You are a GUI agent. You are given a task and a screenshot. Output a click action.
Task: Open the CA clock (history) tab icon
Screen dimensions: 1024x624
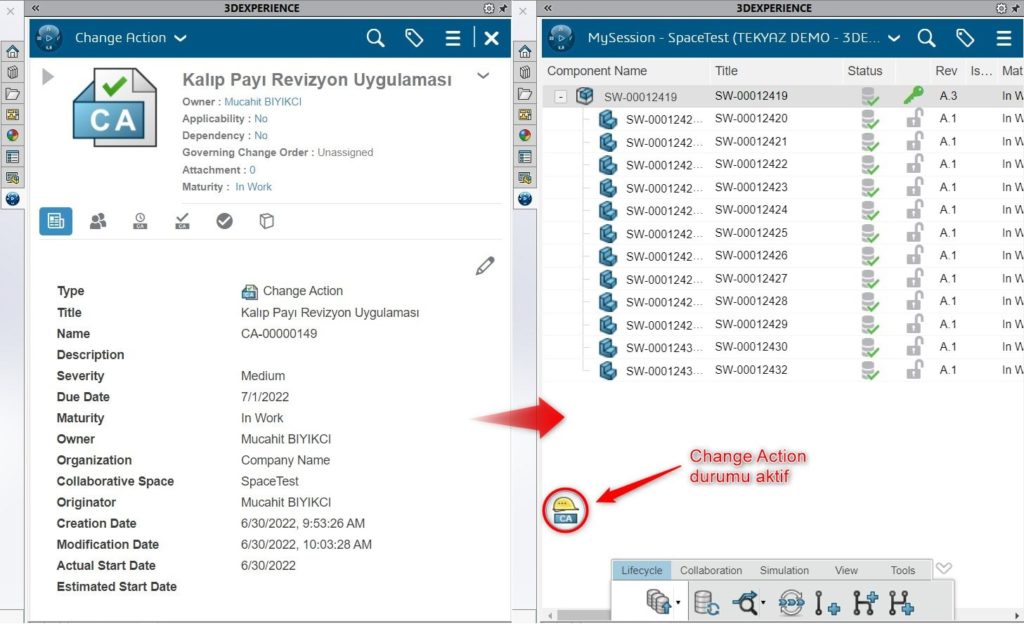click(x=140, y=221)
